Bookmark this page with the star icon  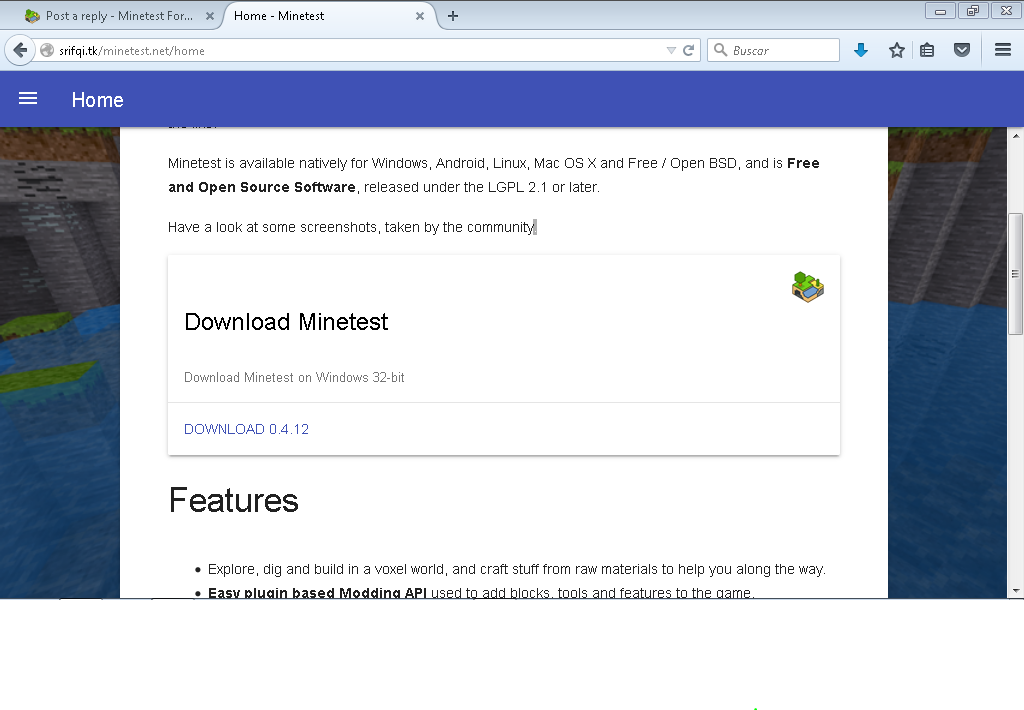click(x=897, y=50)
